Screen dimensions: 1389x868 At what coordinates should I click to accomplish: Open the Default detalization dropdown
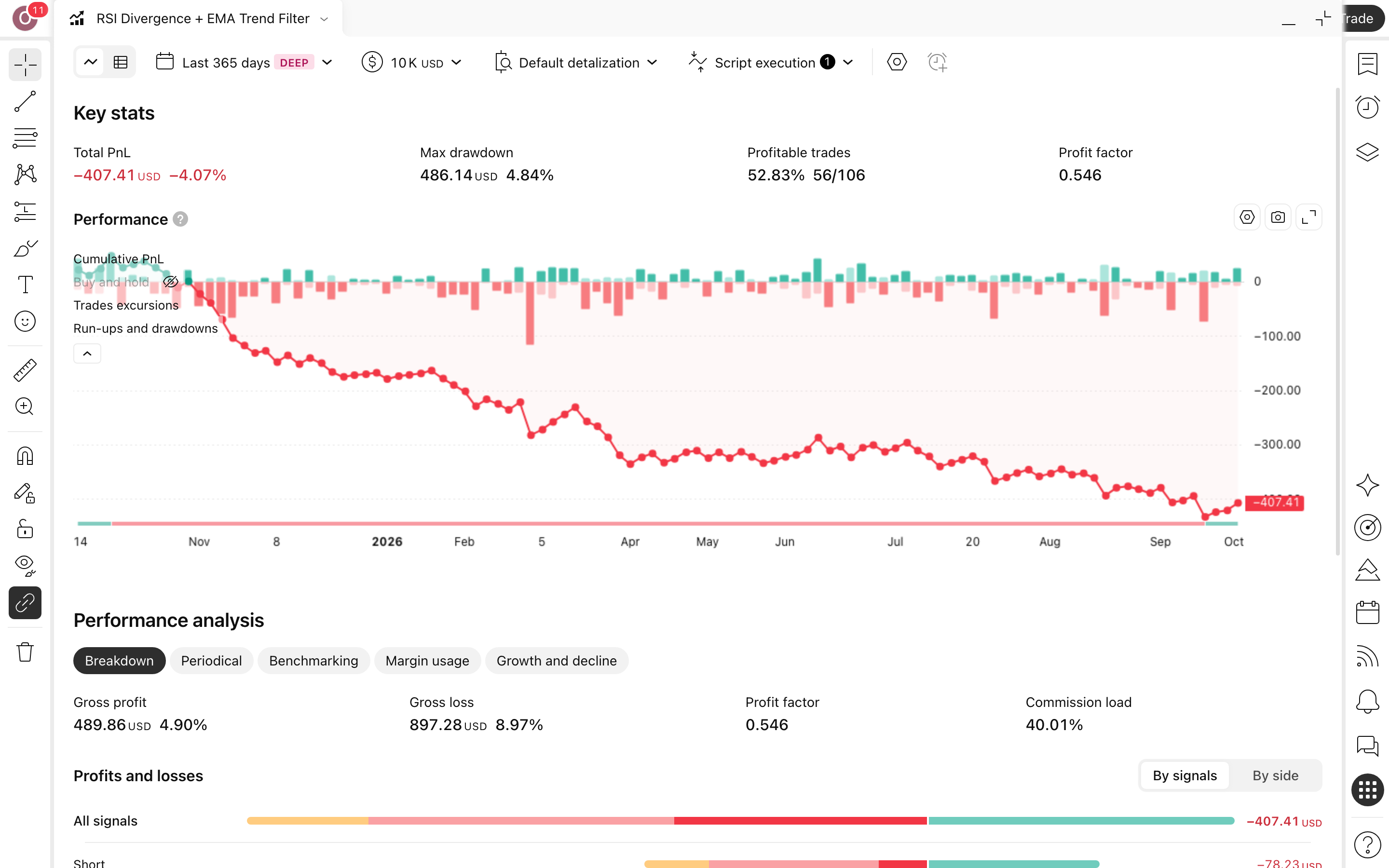(576, 63)
